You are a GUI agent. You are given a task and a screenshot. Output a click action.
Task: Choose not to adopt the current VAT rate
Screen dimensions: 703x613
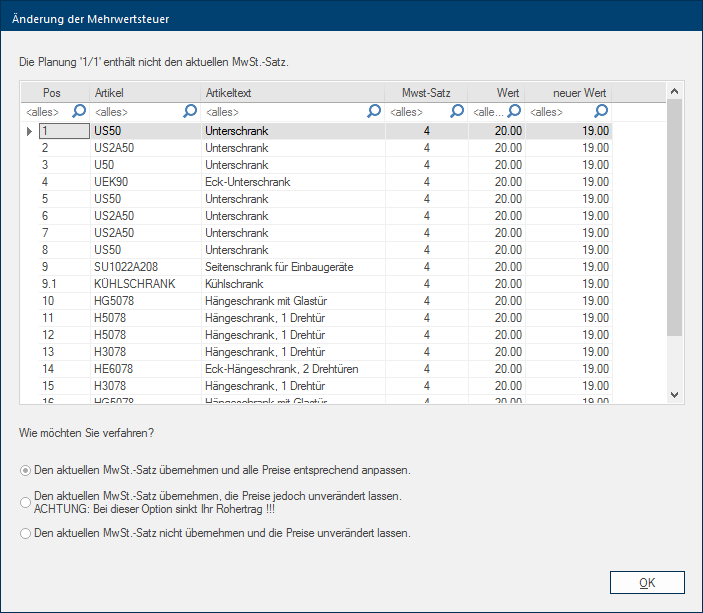click(x=26, y=533)
